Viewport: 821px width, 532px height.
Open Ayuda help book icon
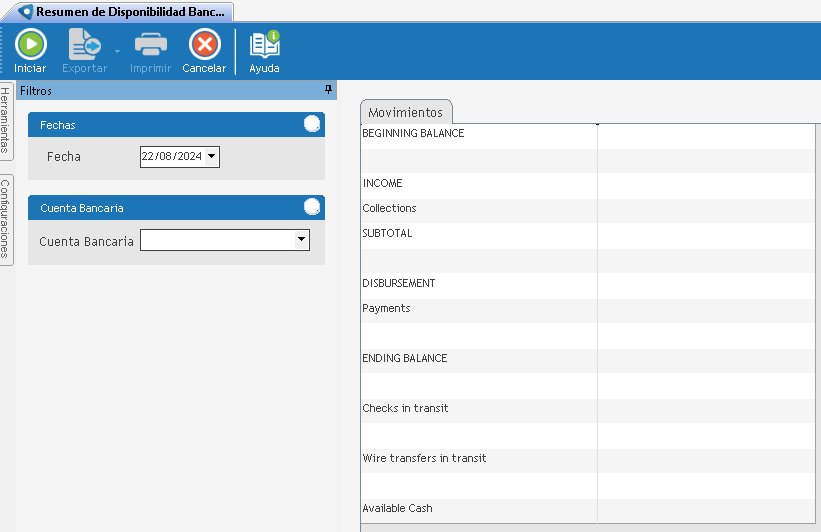pyautogui.click(x=264, y=45)
